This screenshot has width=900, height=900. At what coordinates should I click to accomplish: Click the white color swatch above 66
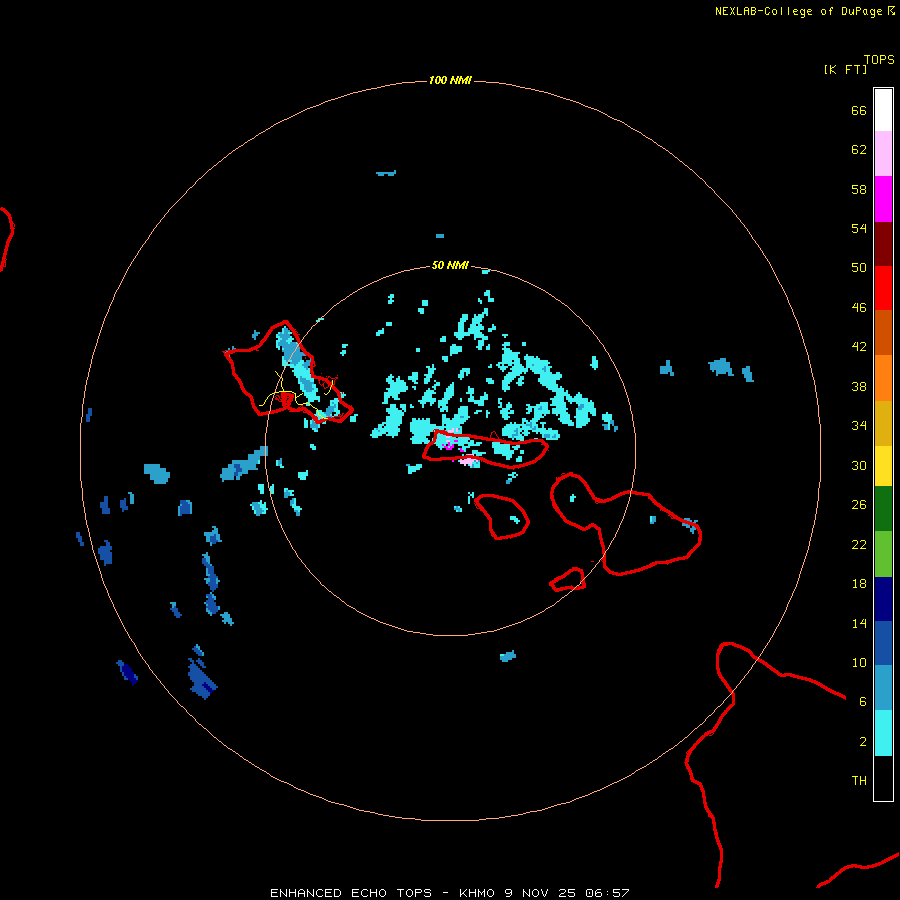(883, 110)
